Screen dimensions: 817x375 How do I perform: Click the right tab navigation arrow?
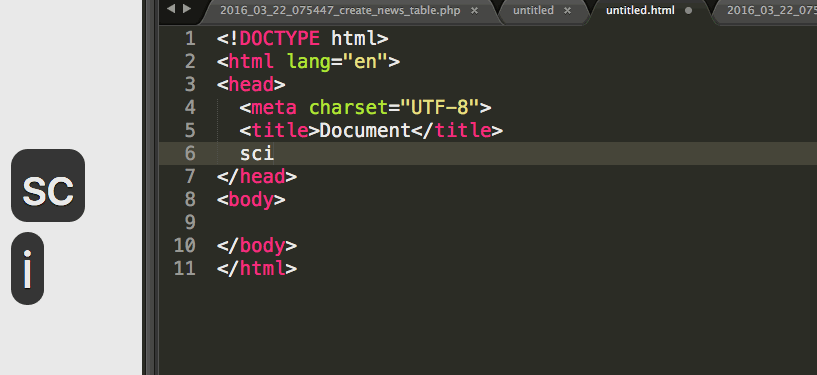(187, 9)
